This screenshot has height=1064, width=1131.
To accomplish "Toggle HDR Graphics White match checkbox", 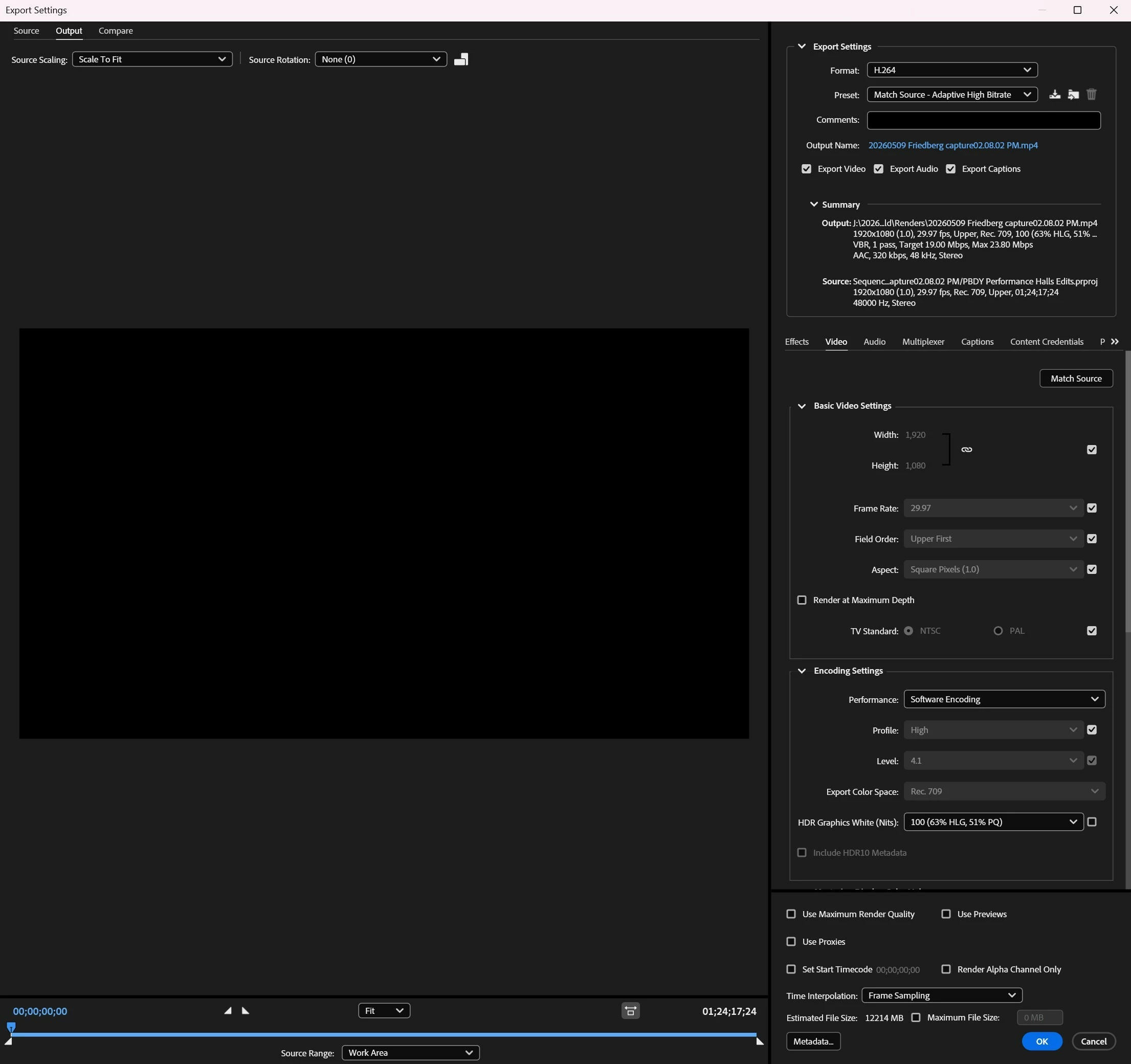I will click(1092, 822).
